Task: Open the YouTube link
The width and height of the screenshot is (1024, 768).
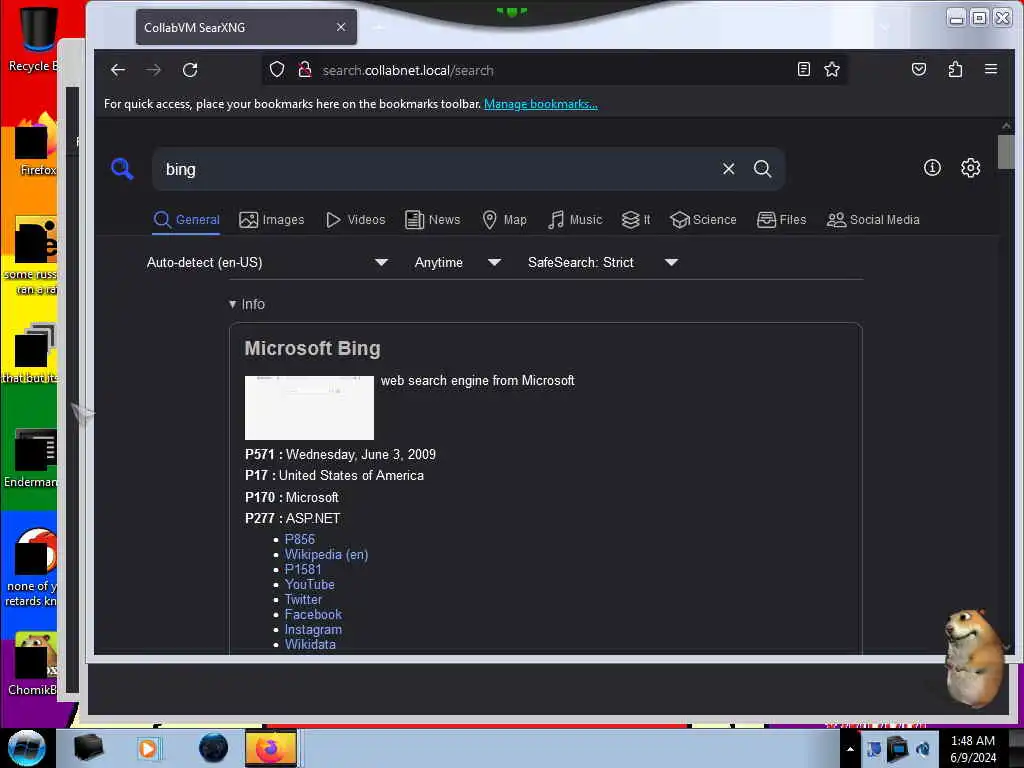Action: [x=310, y=584]
